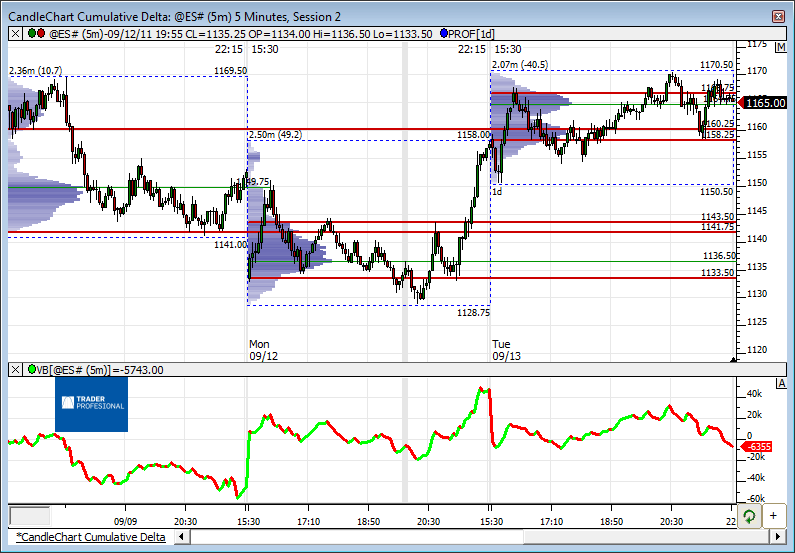
Task: Open the PROF[1d] indicator settings
Action: (471, 34)
